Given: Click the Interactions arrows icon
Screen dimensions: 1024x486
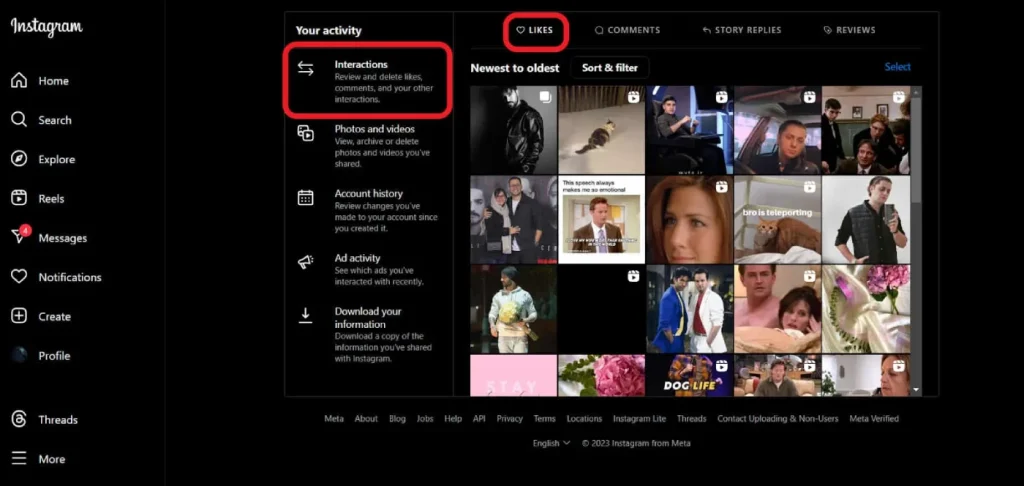Looking at the screenshot, I should 306,69.
